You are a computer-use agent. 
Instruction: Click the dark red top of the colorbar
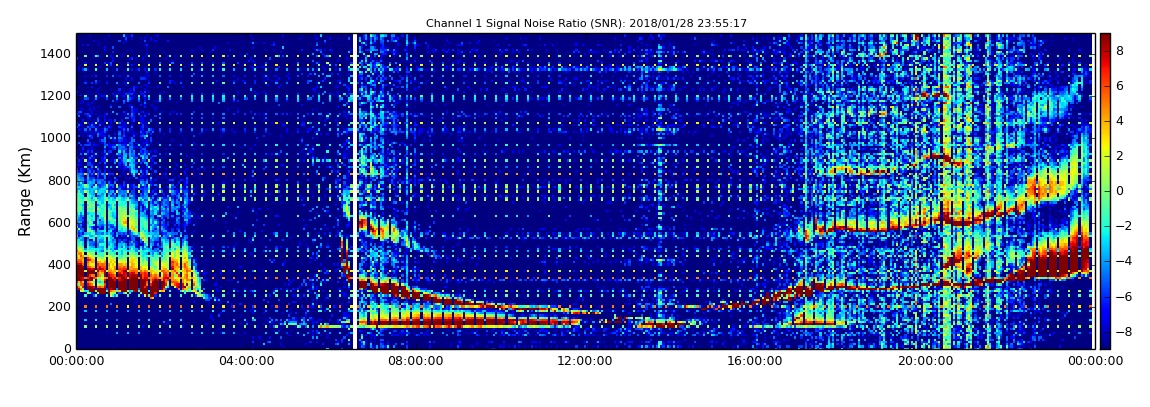[x=1105, y=40]
